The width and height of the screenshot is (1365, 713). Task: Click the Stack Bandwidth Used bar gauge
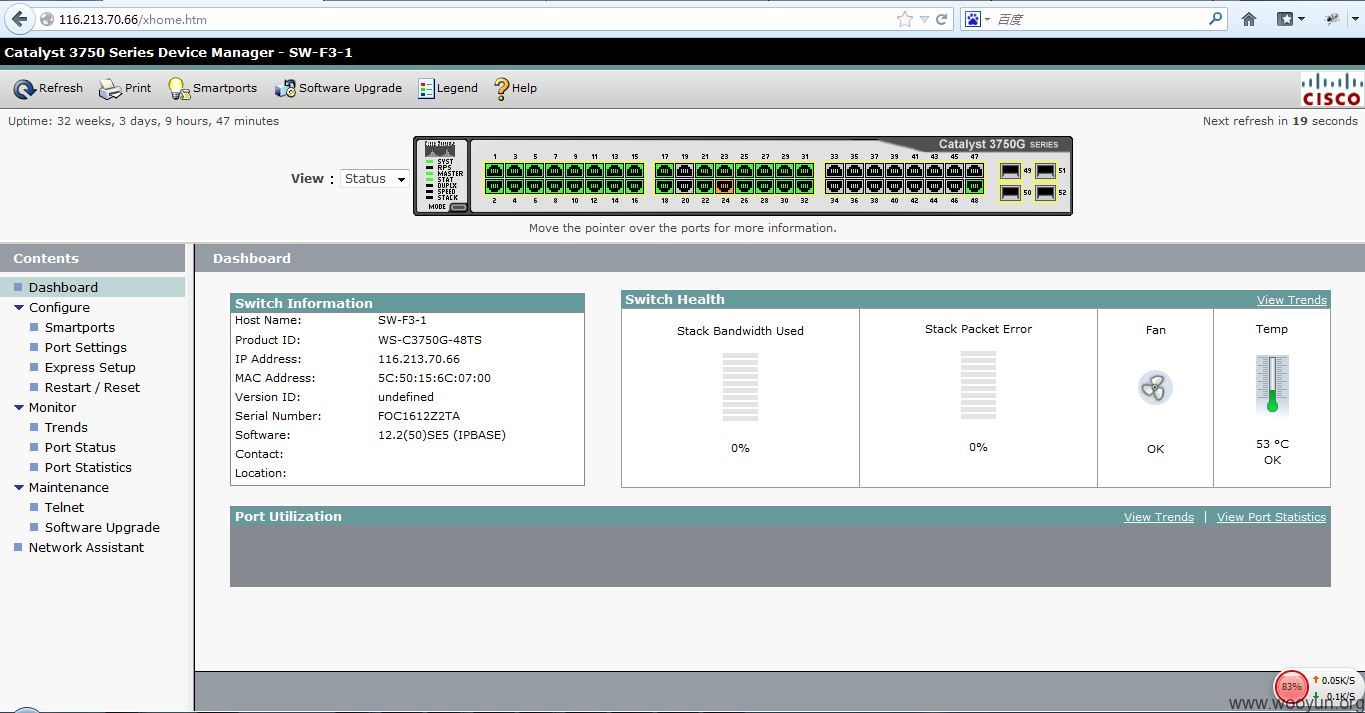740,385
